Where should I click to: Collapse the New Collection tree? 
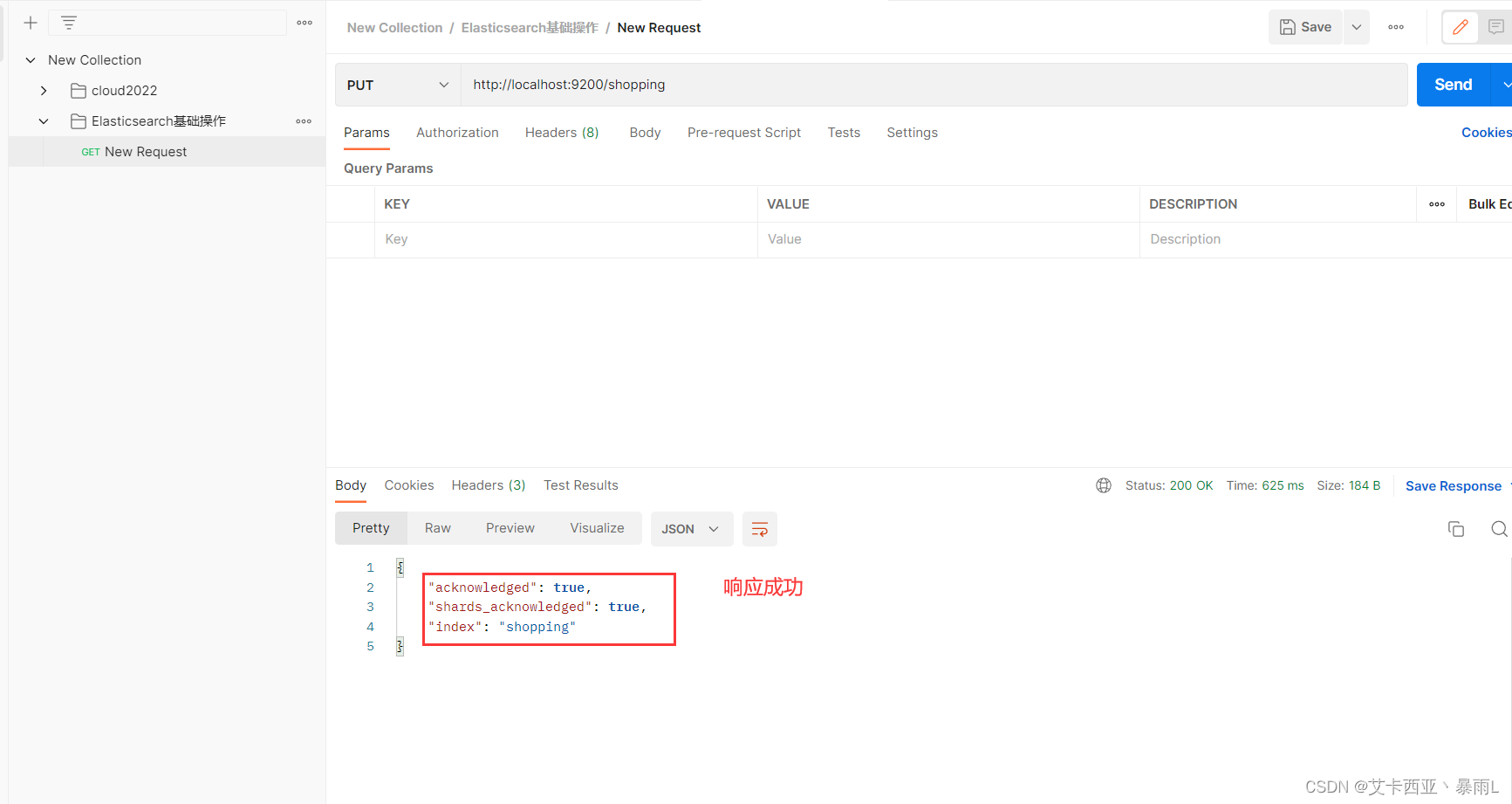(31, 60)
